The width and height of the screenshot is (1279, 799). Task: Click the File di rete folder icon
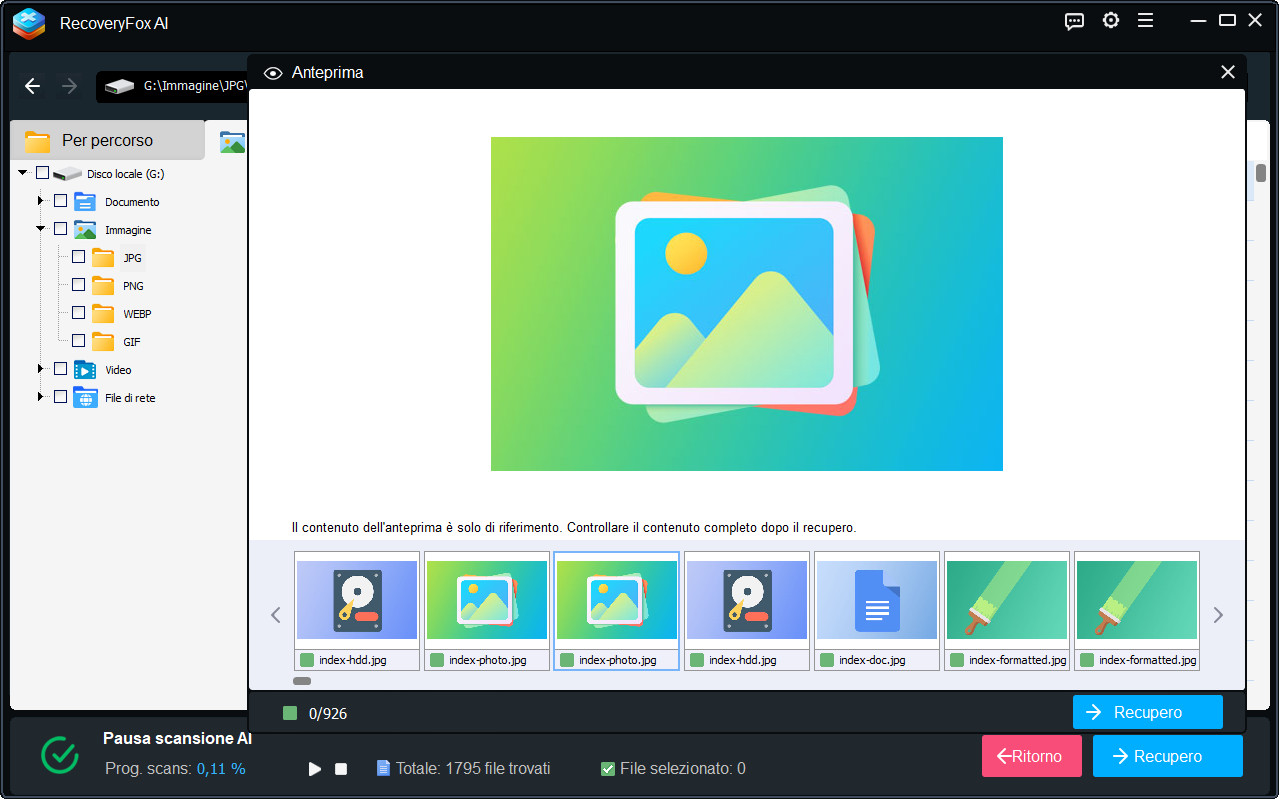pyautogui.click(x=85, y=397)
